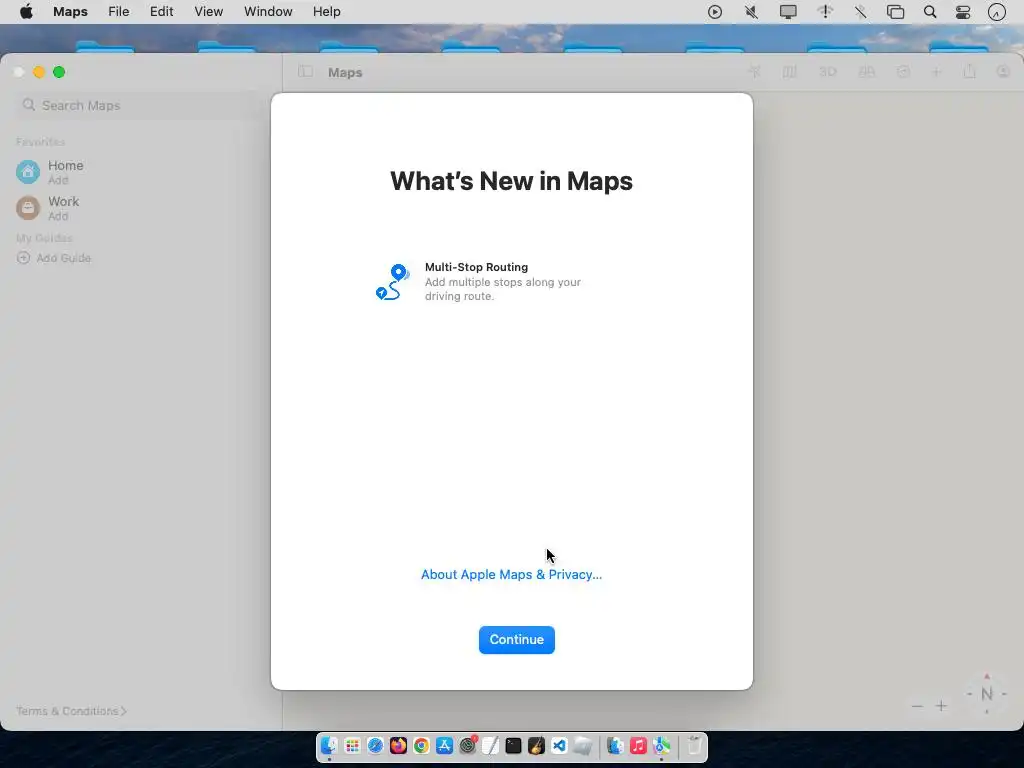Viewport: 1024px width, 768px height.
Task: Open Trash from the Dock
Action: click(695, 746)
